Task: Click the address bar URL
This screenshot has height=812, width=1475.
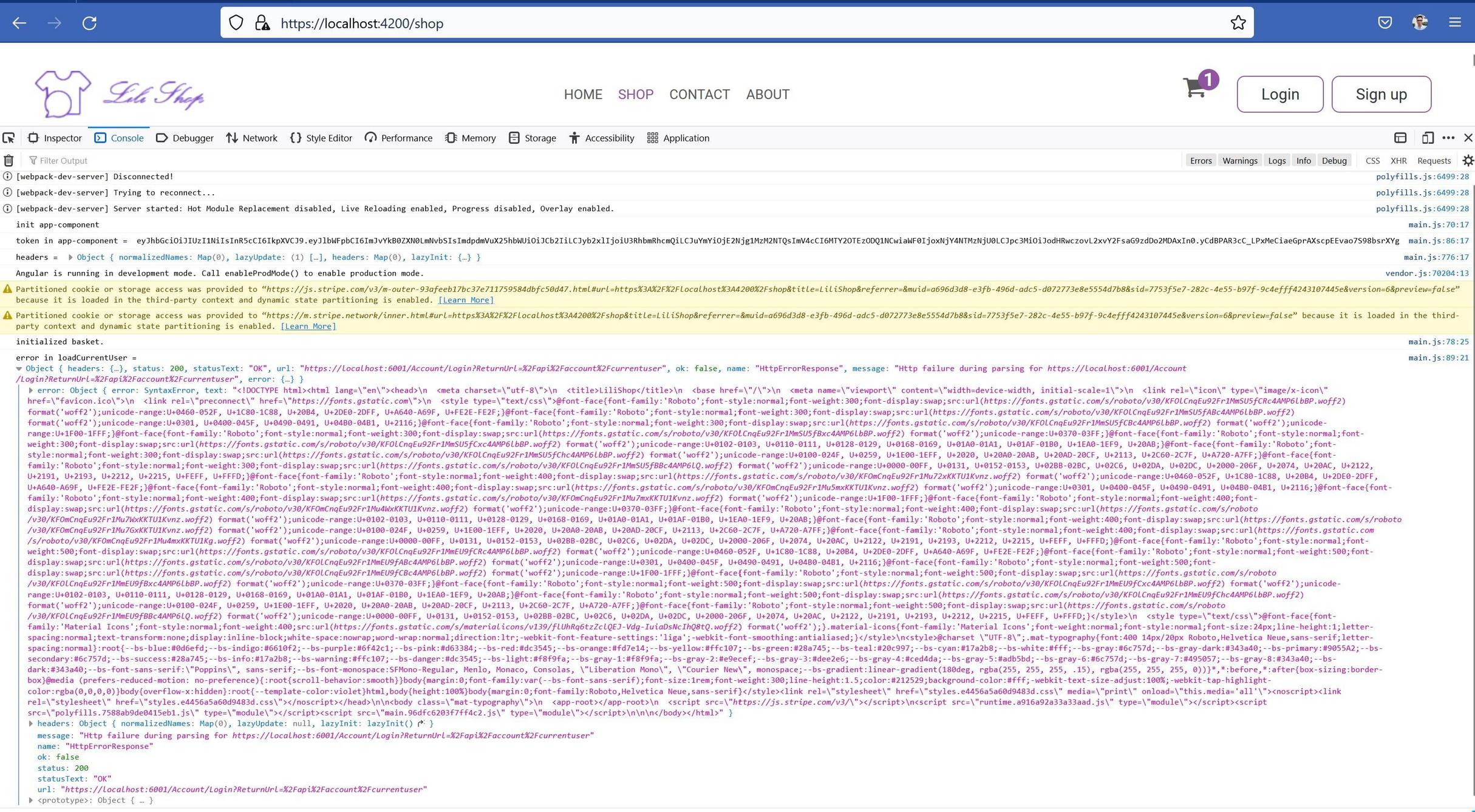Action: coord(362,23)
